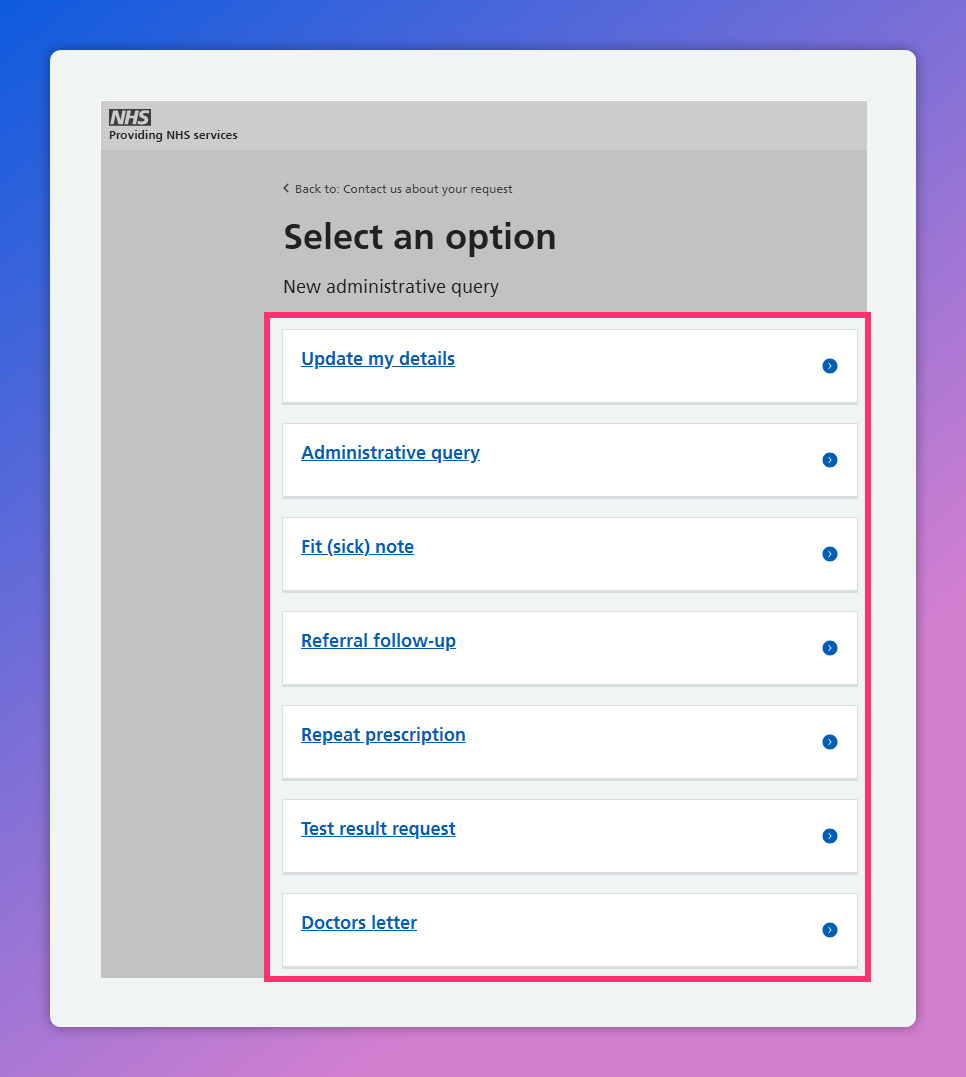966x1077 pixels.
Task: Go back to Contact us about your request
Action: (403, 189)
